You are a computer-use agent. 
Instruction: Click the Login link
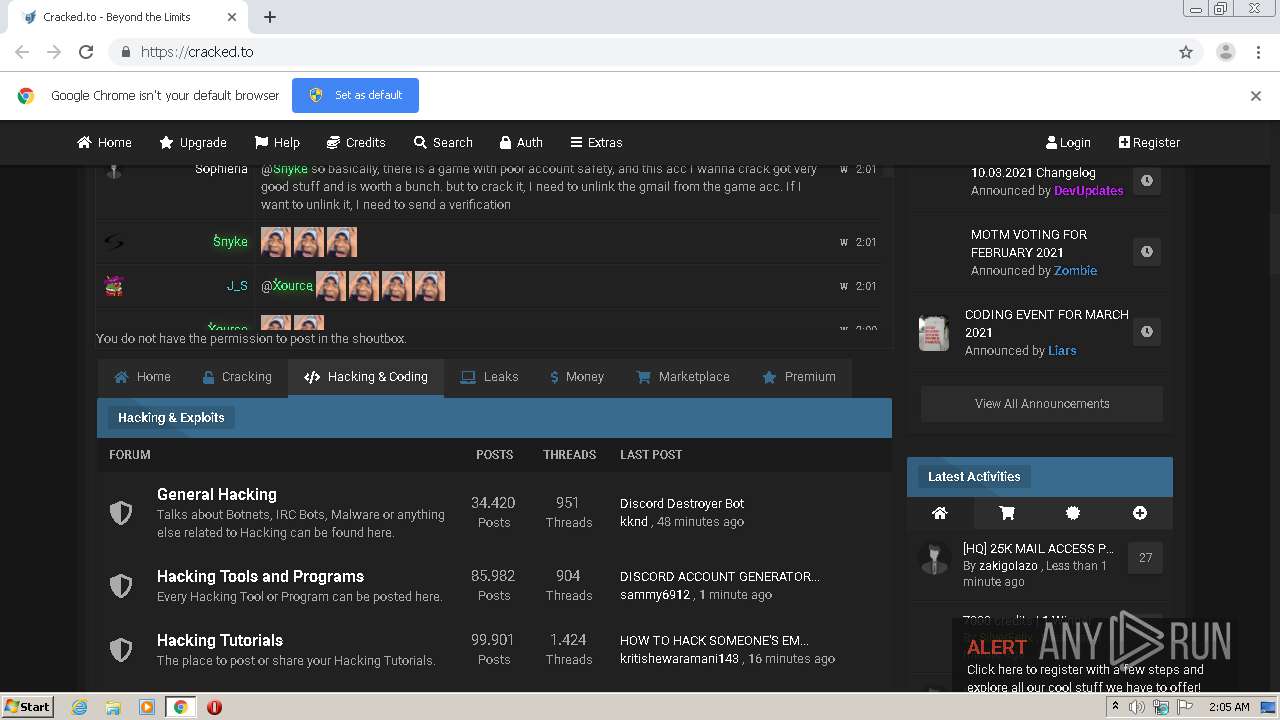[1068, 142]
